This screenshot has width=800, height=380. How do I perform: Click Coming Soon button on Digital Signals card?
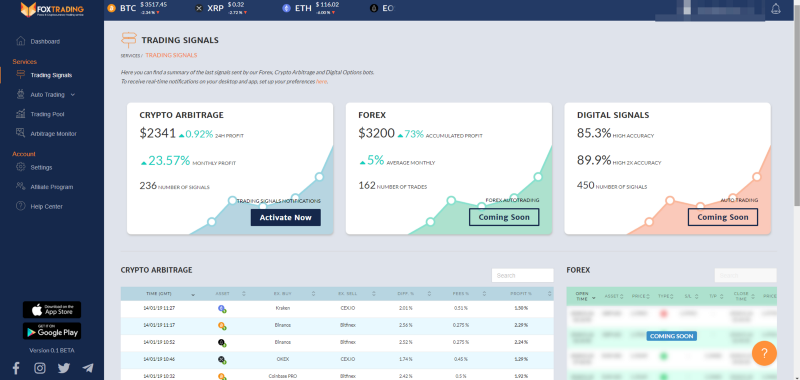point(722,217)
